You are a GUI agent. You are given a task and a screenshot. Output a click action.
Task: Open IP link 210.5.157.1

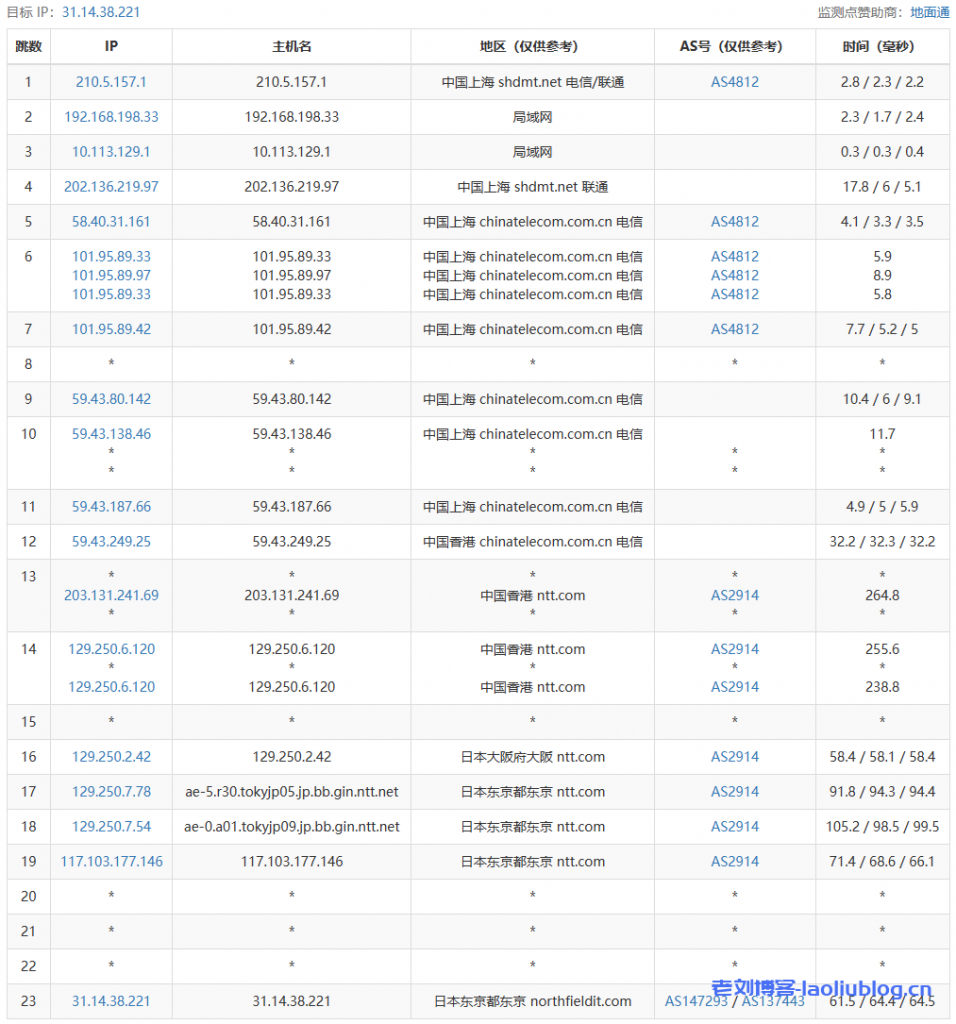pyautogui.click(x=111, y=82)
